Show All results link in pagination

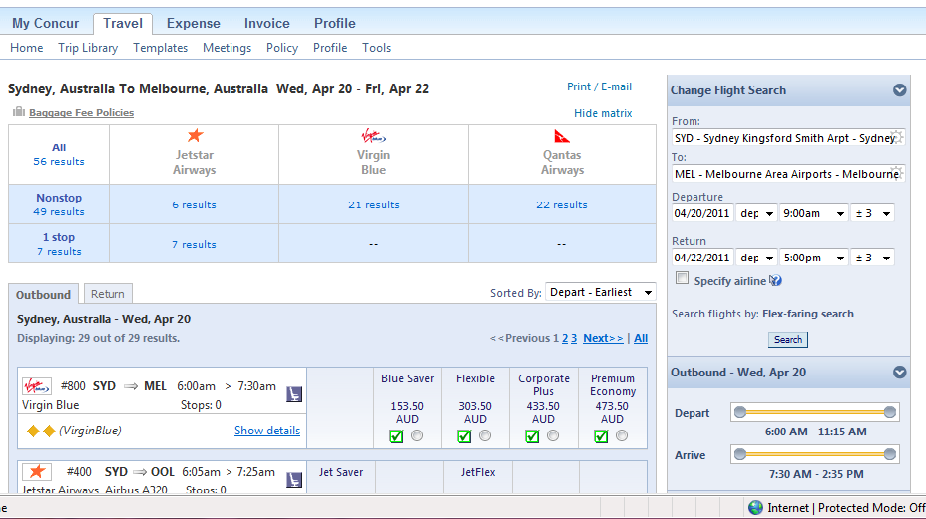click(641, 338)
